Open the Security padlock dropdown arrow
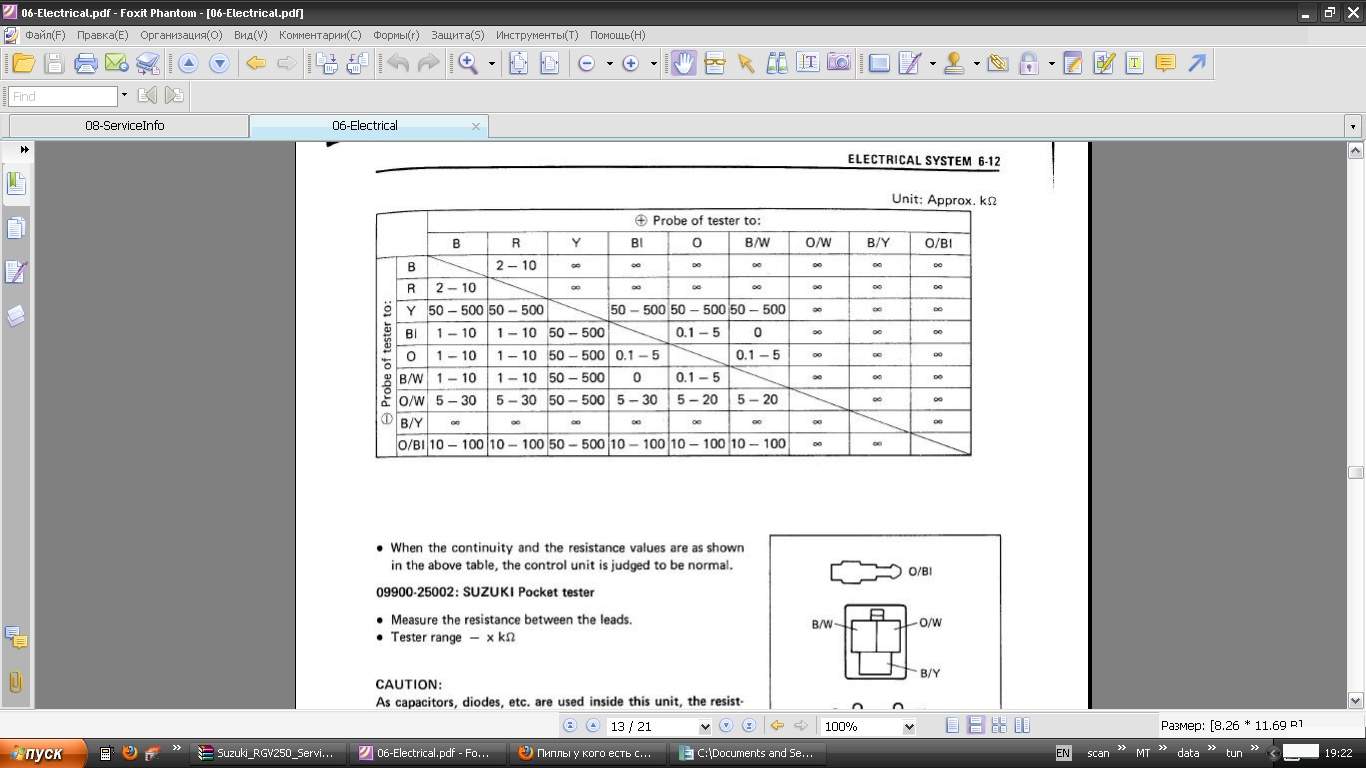1366x768 pixels. (x=1052, y=64)
